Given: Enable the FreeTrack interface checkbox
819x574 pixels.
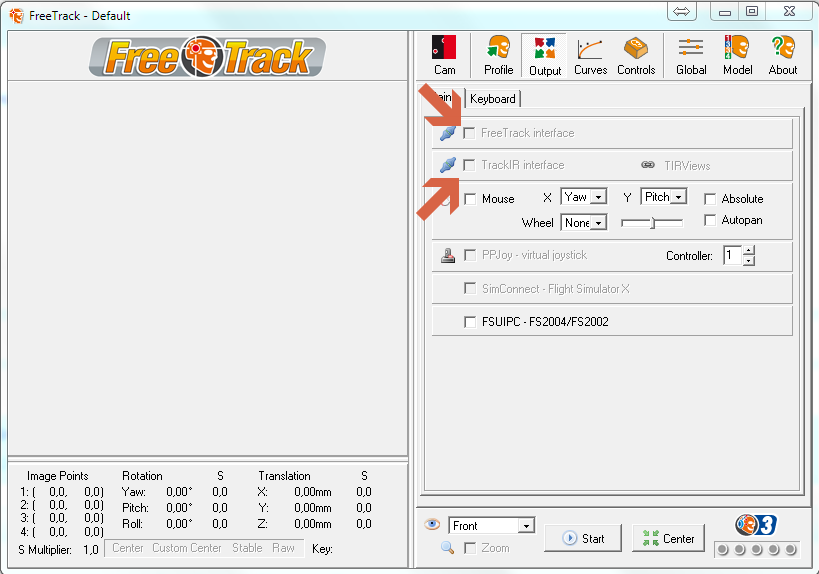Looking at the screenshot, I should tap(469, 133).
